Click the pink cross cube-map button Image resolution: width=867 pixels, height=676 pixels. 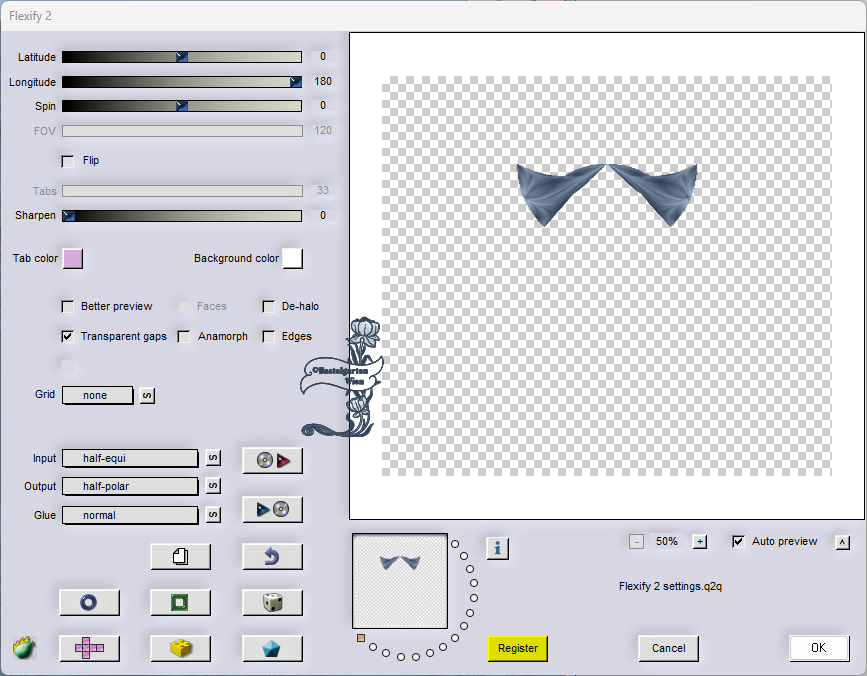(89, 648)
